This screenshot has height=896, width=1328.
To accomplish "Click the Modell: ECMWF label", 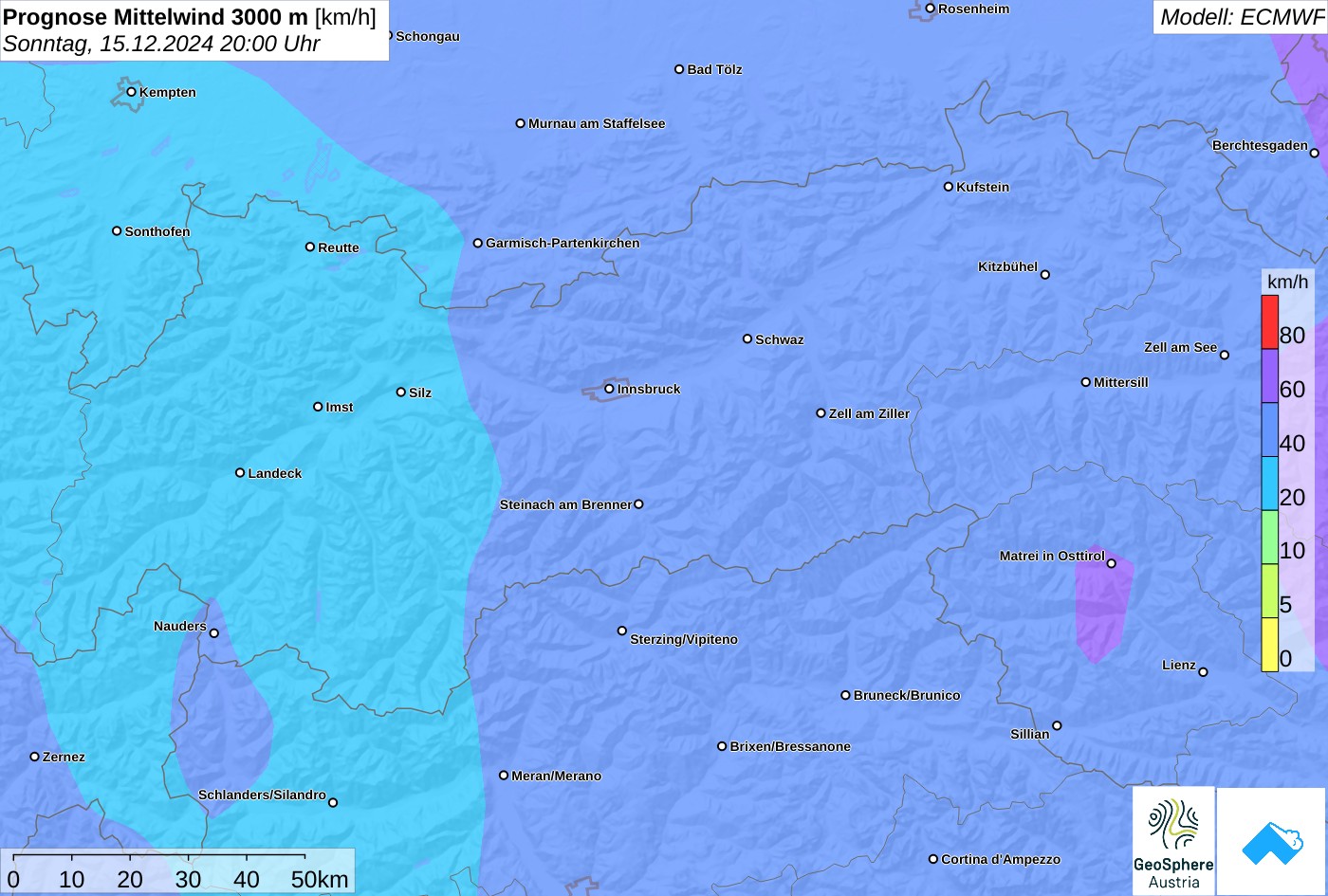I will pyautogui.click(x=1242, y=17).
